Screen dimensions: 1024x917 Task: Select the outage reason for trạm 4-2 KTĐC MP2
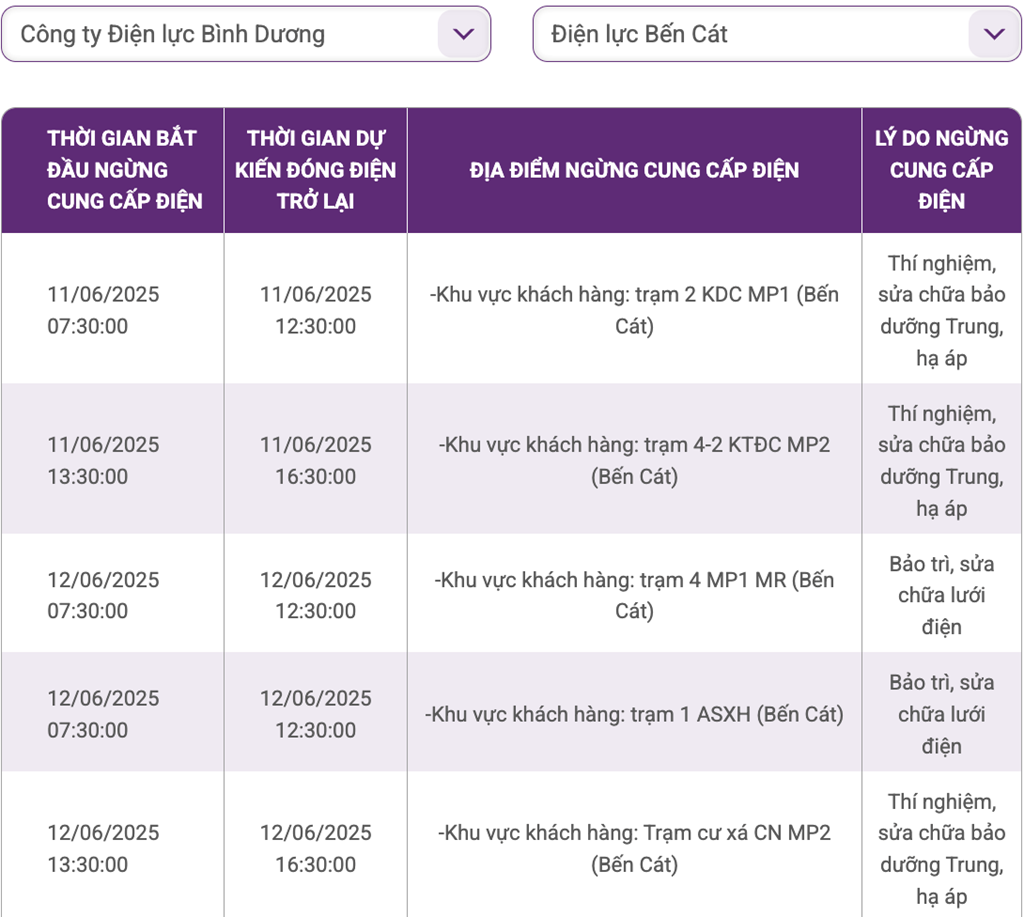click(941, 460)
